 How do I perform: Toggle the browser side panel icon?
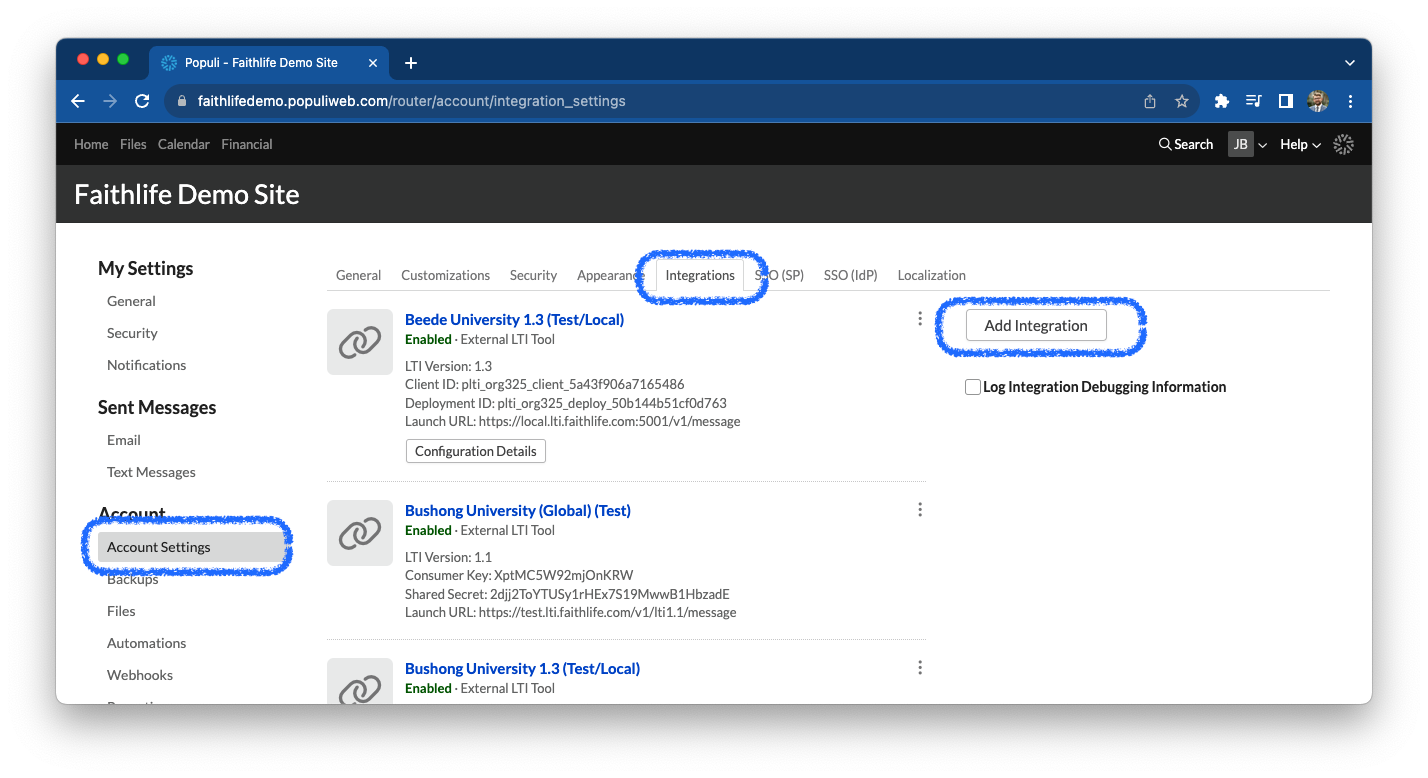coord(1286,101)
